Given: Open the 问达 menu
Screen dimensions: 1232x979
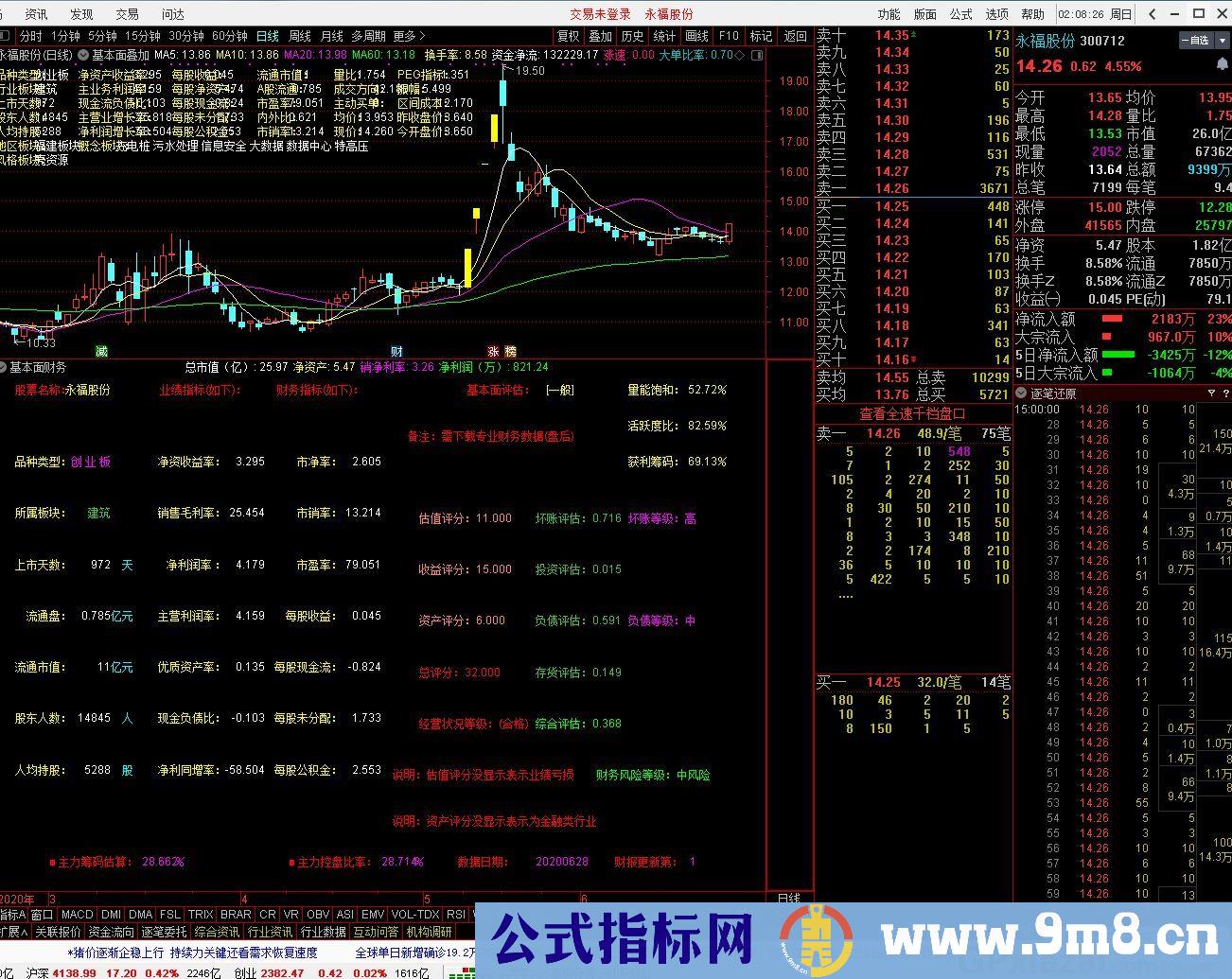Looking at the screenshot, I should pyautogui.click(x=172, y=14).
